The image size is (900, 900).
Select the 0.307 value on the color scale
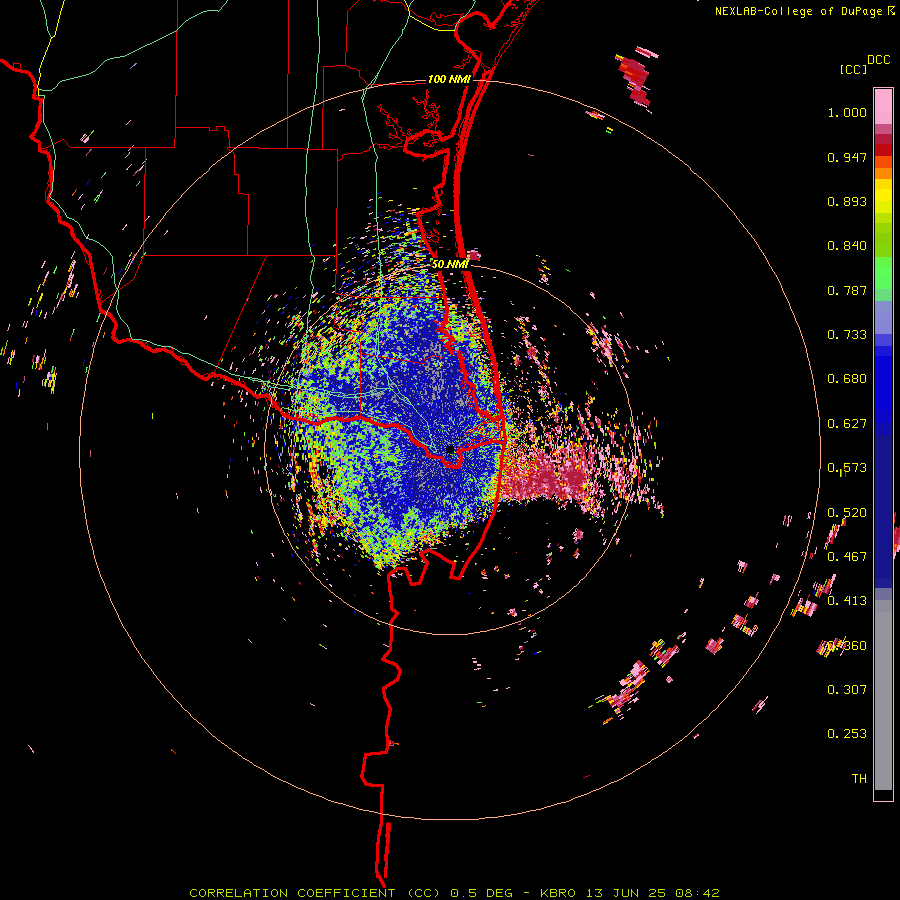coord(847,690)
